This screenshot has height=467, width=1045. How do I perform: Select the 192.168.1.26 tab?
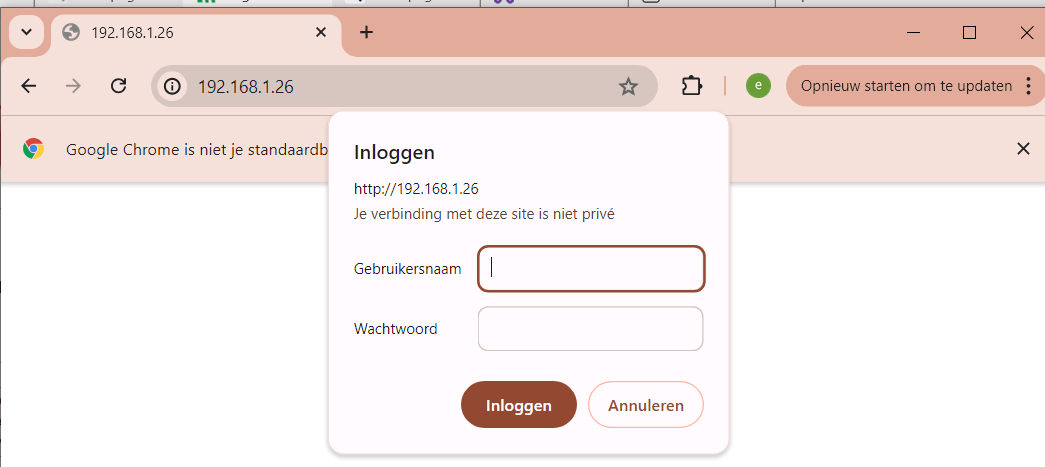(180, 32)
